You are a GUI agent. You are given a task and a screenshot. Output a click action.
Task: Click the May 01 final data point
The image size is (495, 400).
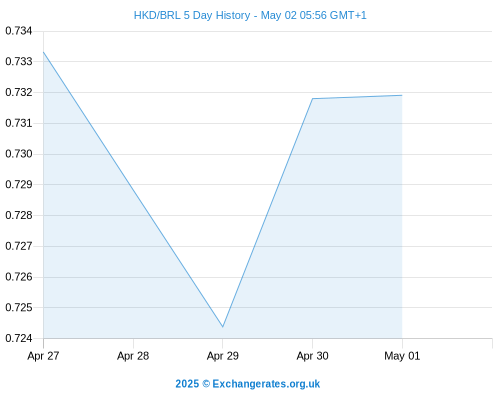(x=402, y=95)
